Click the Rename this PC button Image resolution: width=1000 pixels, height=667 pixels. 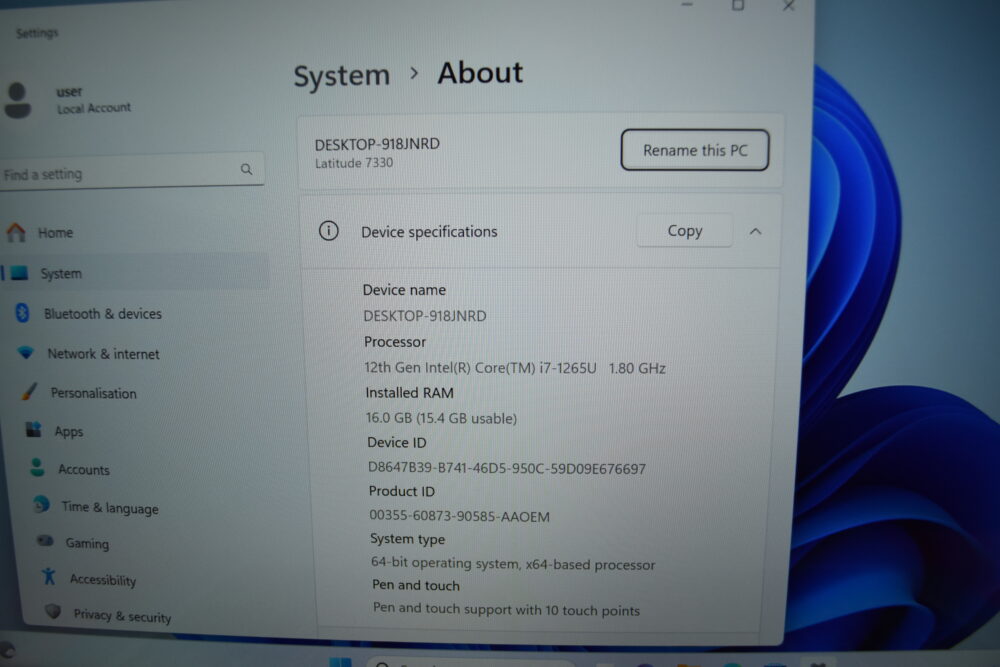pyautogui.click(x=695, y=150)
